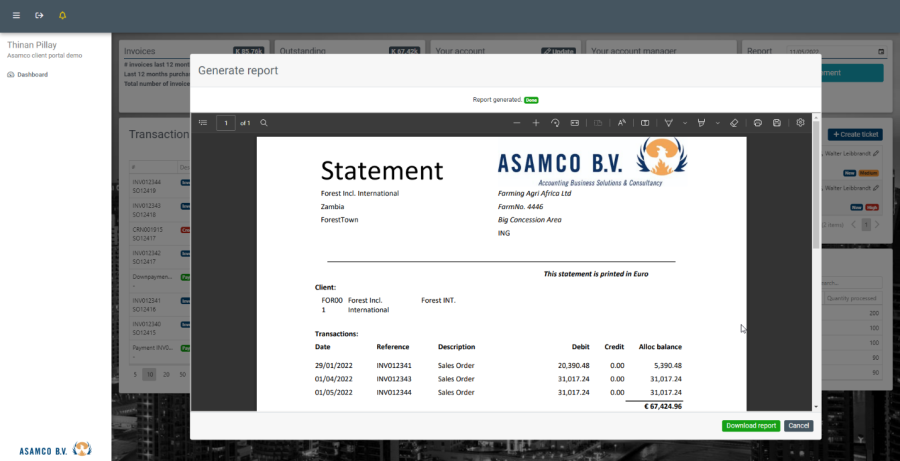The image size is (900, 461).
Task: Zoom out the statement PDF
Action: (x=516, y=123)
